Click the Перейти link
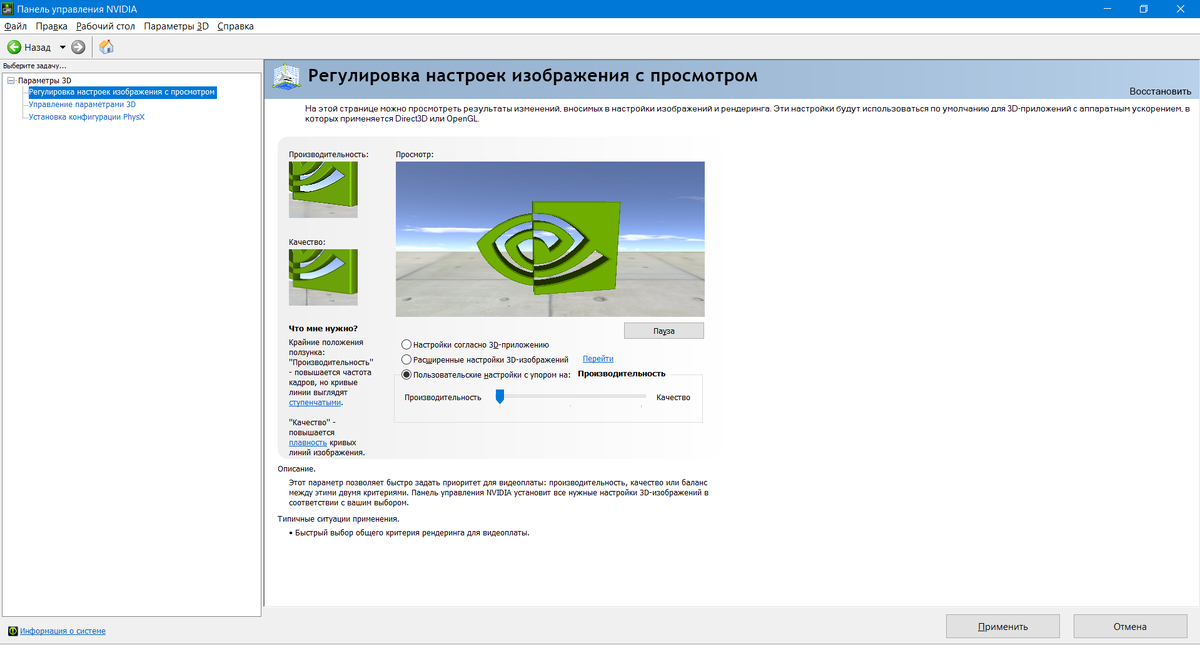 [598, 358]
